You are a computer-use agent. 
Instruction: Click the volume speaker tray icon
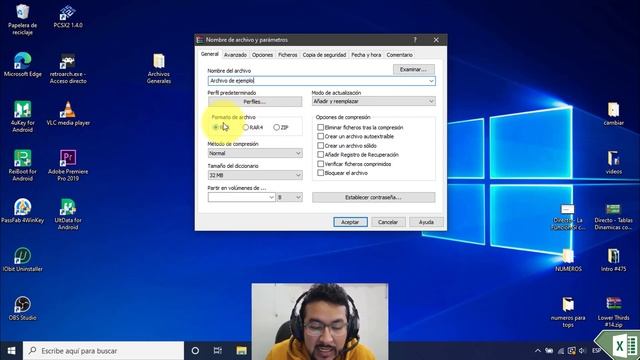pos(582,351)
